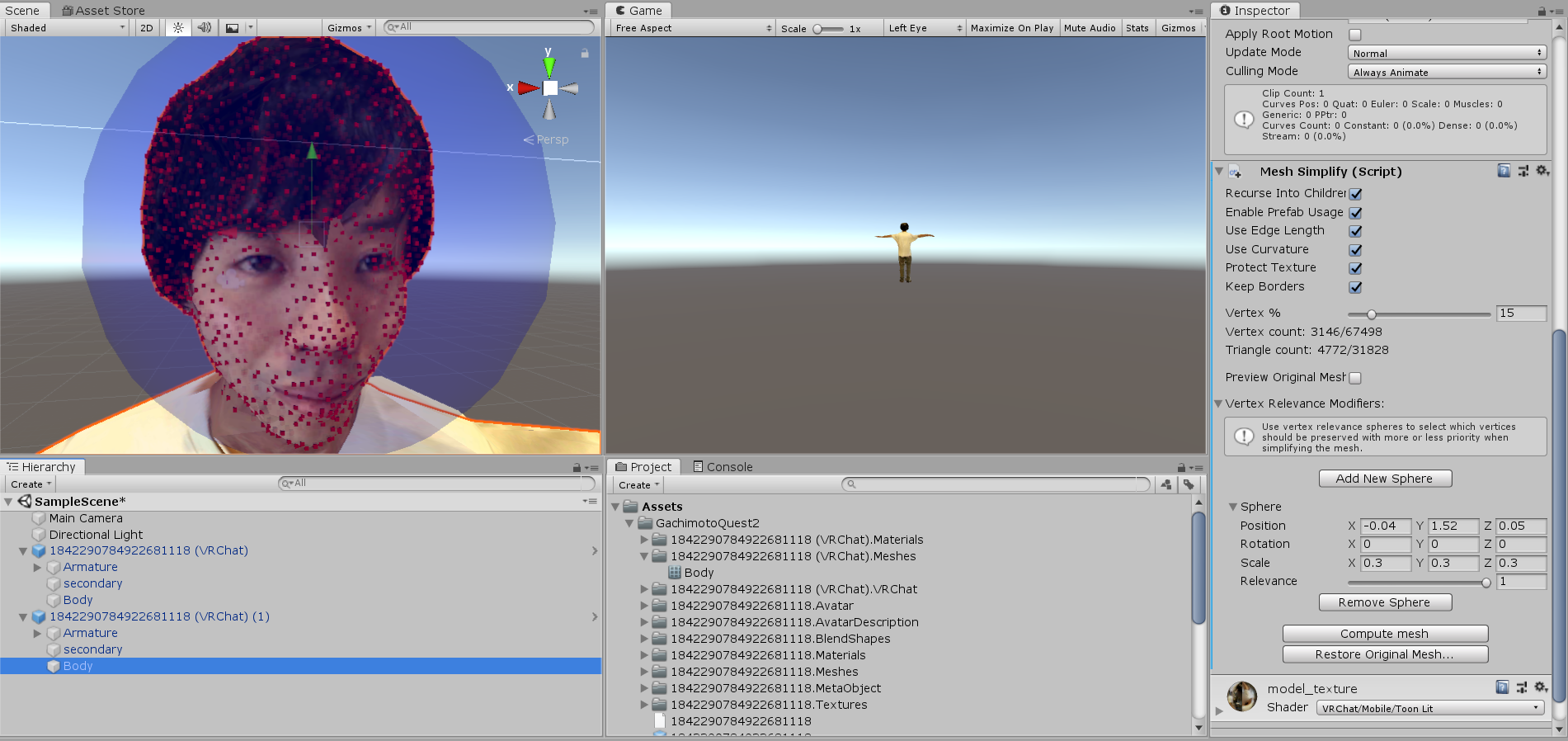The image size is (1568, 741).
Task: Toggle Enable Prefab Usage checkbox
Action: pos(1355,213)
